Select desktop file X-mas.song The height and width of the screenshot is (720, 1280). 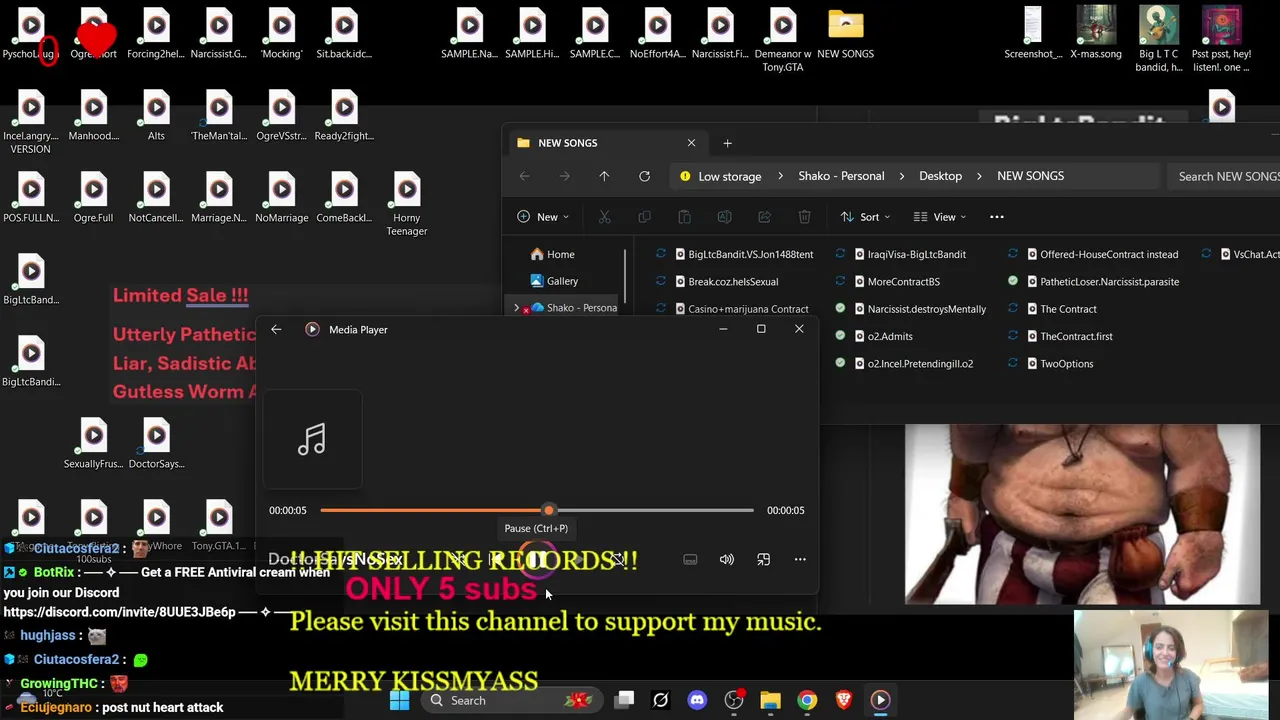pos(1096,34)
